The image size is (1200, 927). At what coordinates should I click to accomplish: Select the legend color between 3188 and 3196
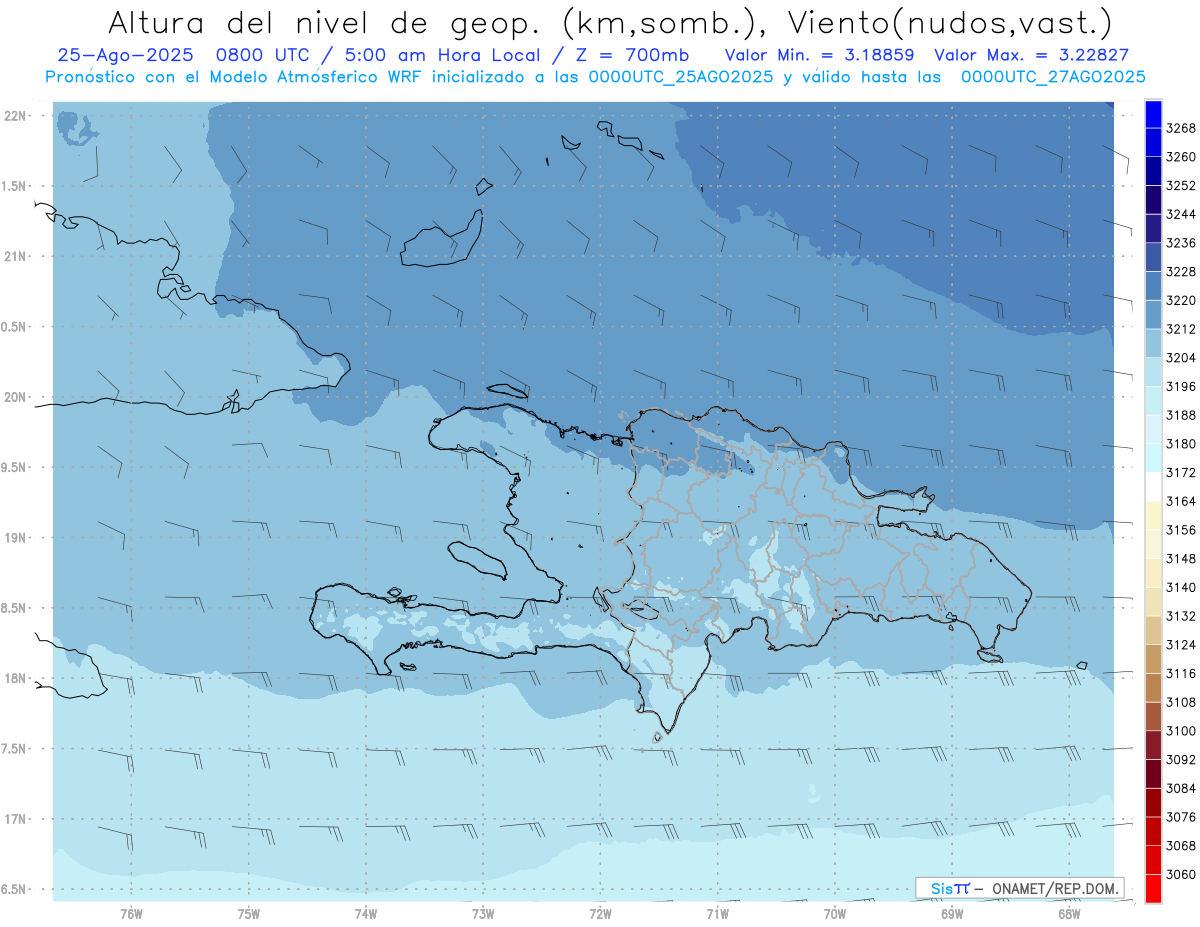coord(1152,400)
